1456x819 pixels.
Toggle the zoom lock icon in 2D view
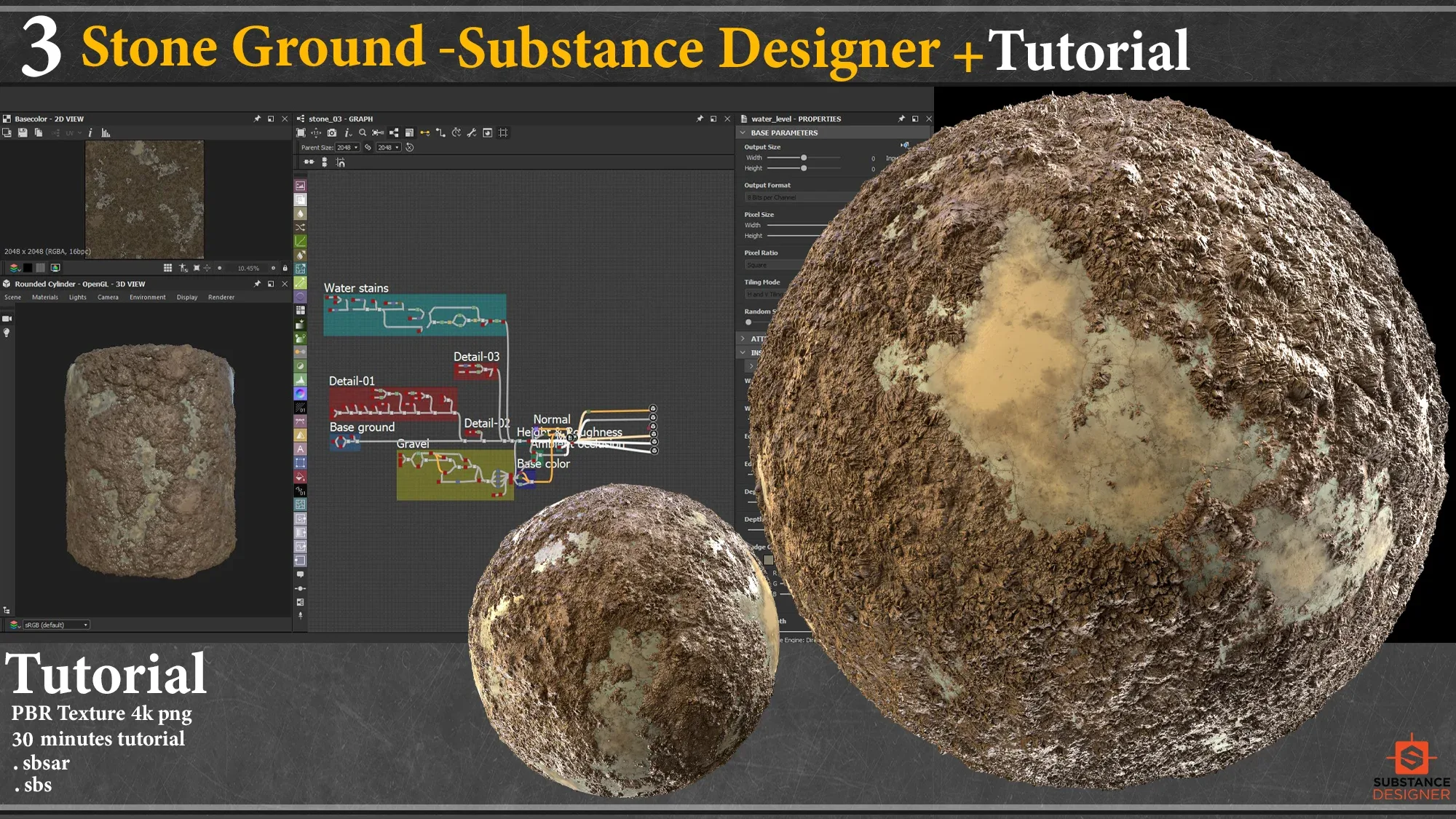(285, 268)
